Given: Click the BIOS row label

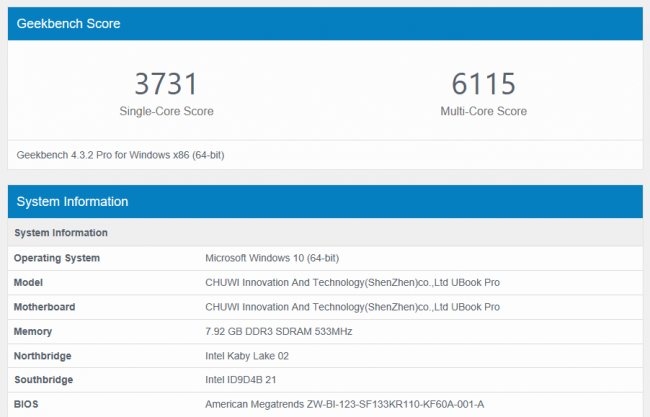Looking at the screenshot, I should (x=26, y=404).
